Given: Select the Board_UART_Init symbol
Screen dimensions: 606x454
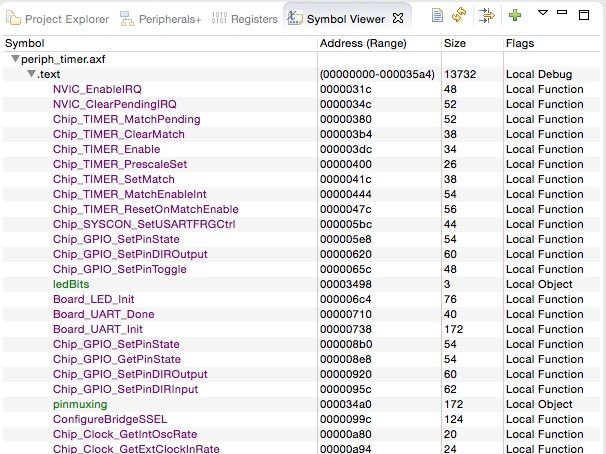Looking at the screenshot, I should click(x=98, y=329).
